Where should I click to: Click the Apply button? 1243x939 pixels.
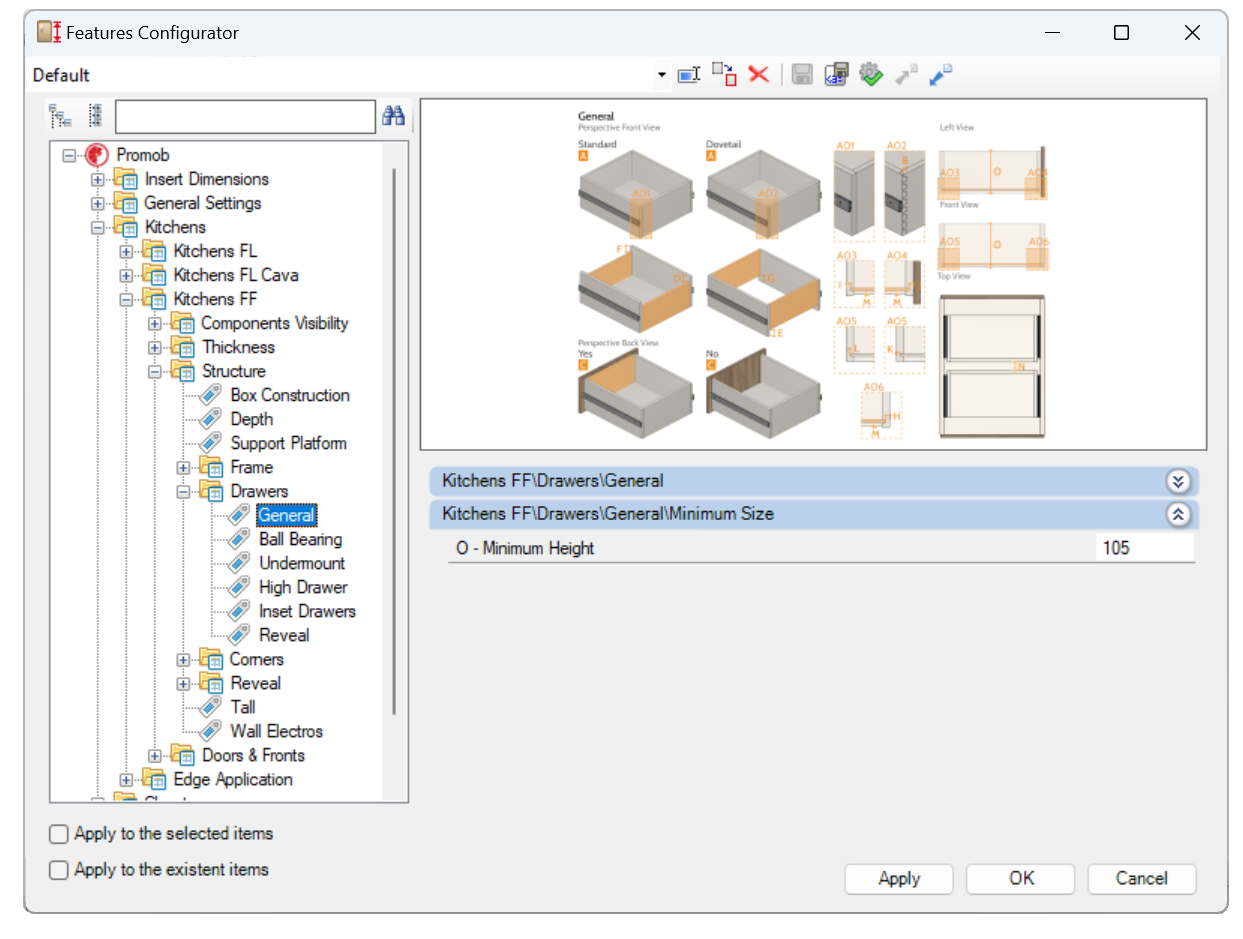click(x=899, y=878)
